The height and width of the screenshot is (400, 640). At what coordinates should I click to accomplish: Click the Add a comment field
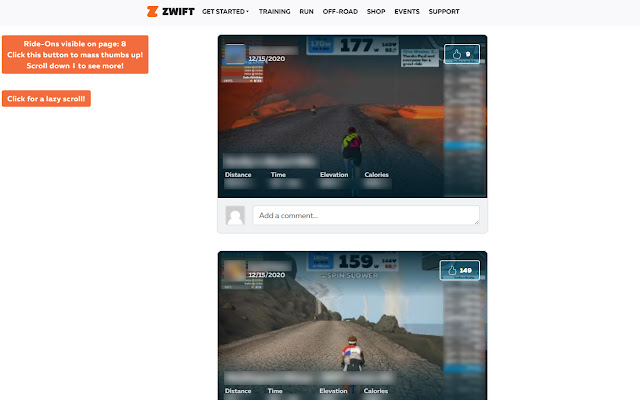tap(366, 215)
